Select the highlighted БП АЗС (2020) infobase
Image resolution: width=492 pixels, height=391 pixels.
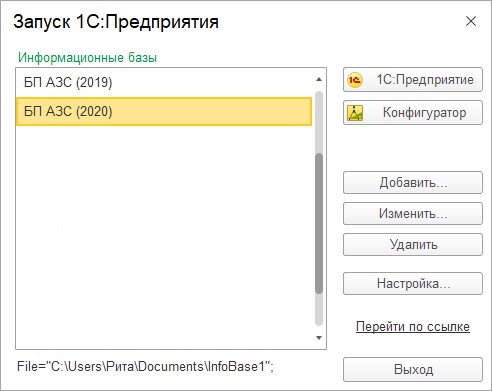(164, 111)
